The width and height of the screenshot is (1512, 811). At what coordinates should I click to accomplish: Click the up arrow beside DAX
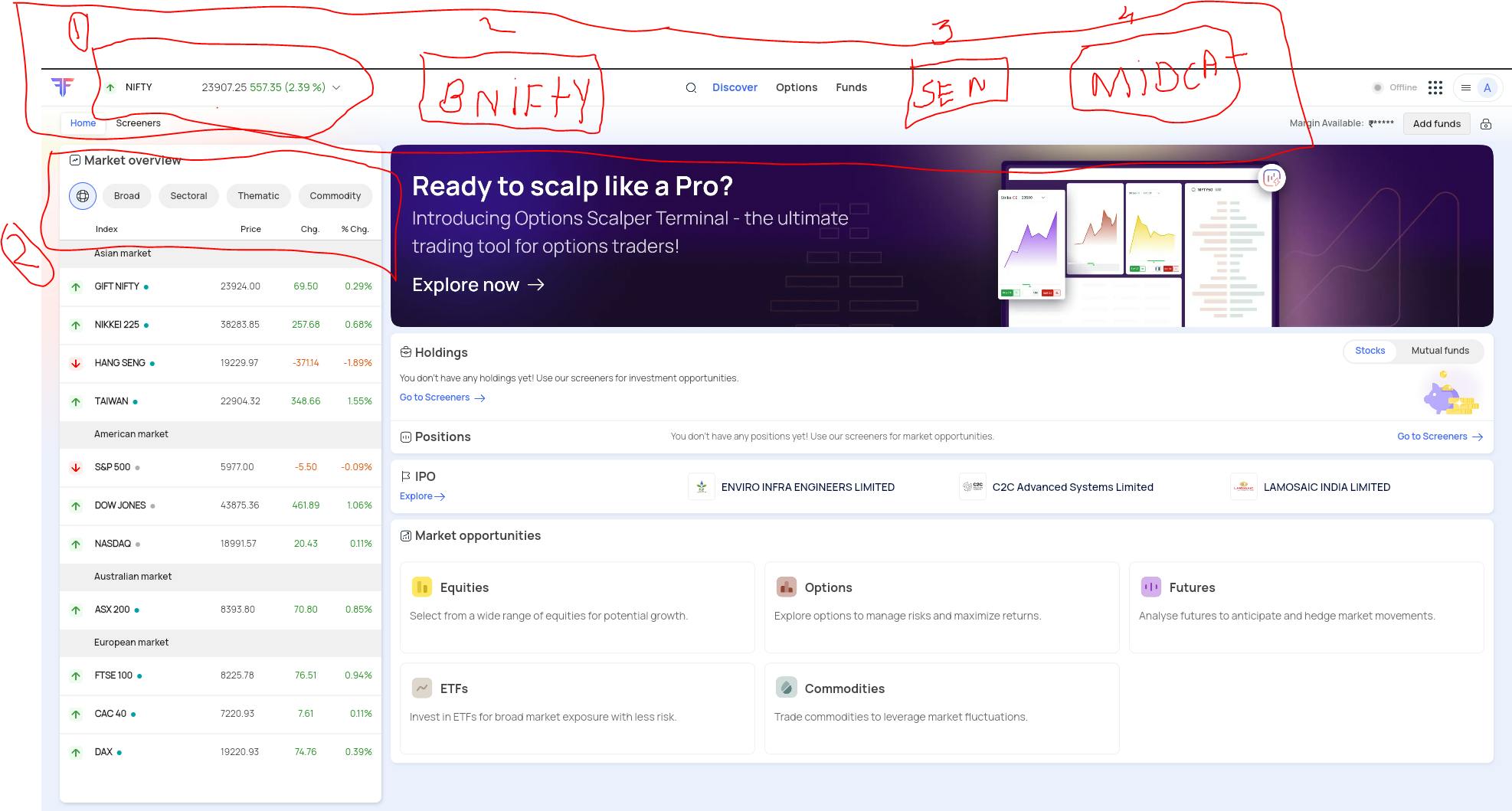tap(76, 753)
